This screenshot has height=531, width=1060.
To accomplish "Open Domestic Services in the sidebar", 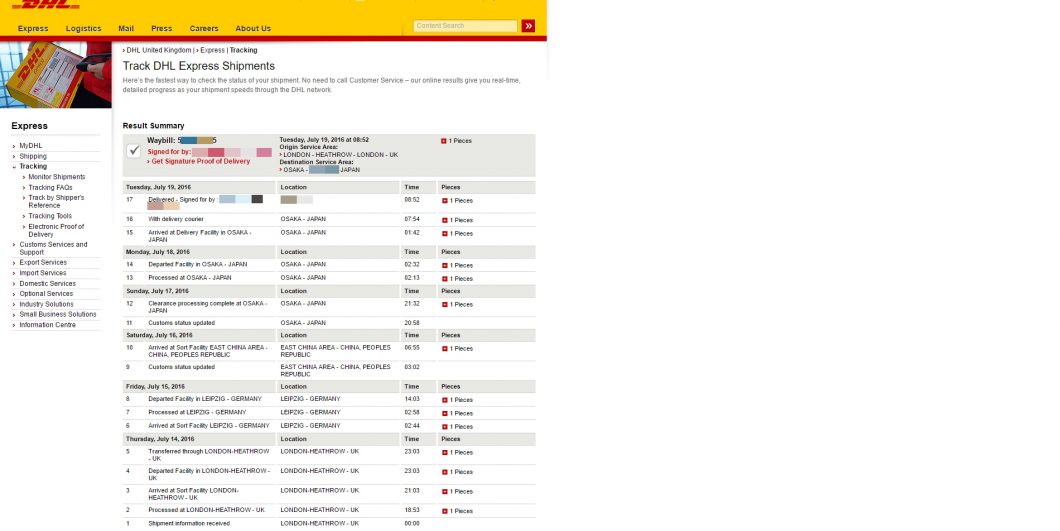I will coord(47,283).
